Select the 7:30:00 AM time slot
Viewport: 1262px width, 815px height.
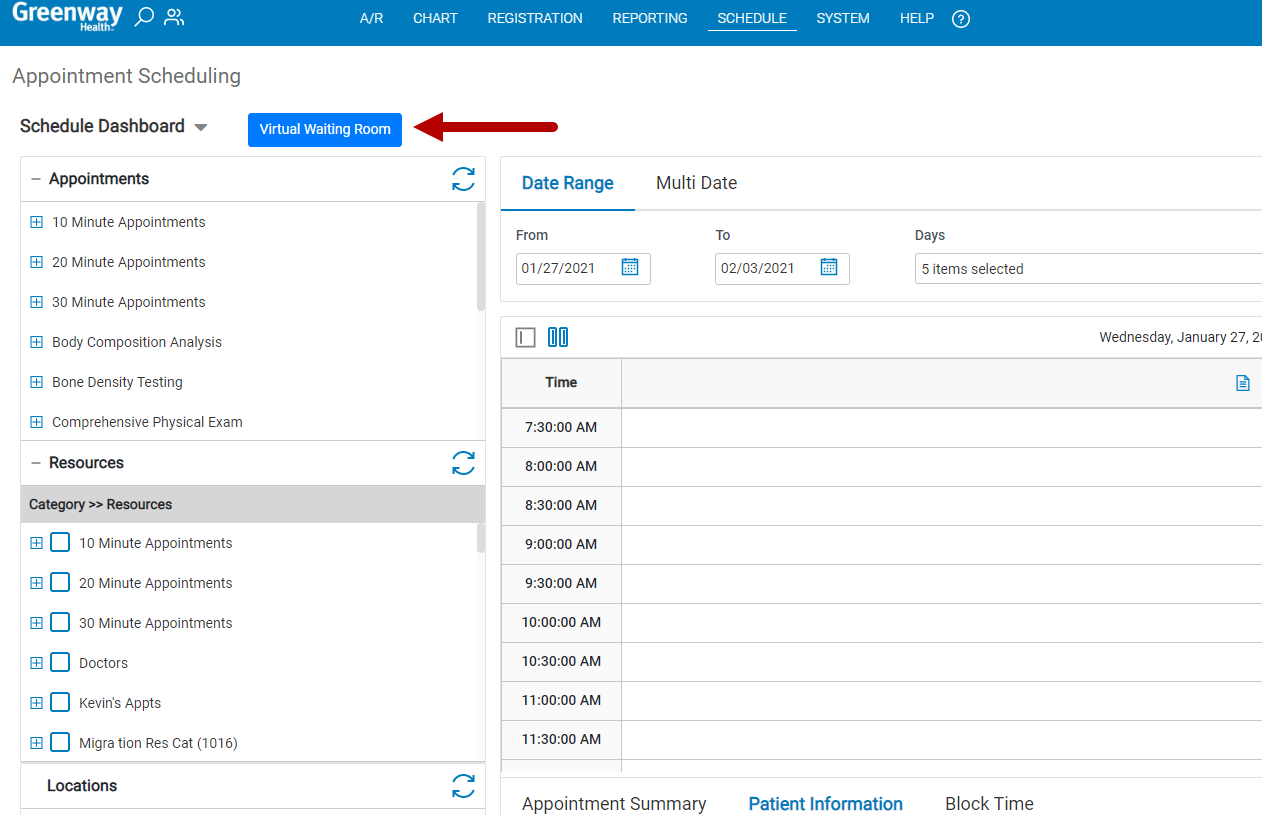coord(561,427)
